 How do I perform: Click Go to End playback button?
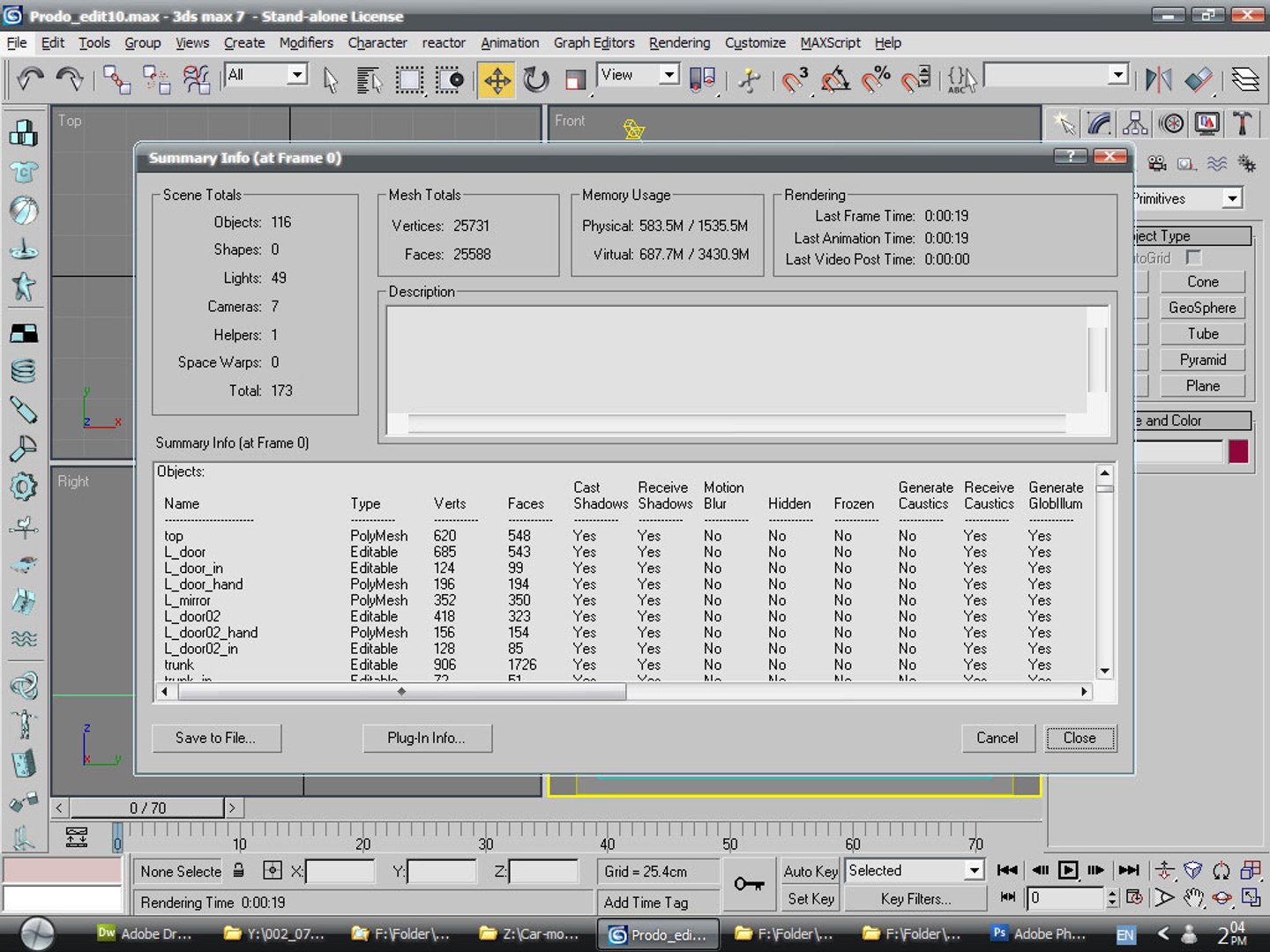[1129, 870]
